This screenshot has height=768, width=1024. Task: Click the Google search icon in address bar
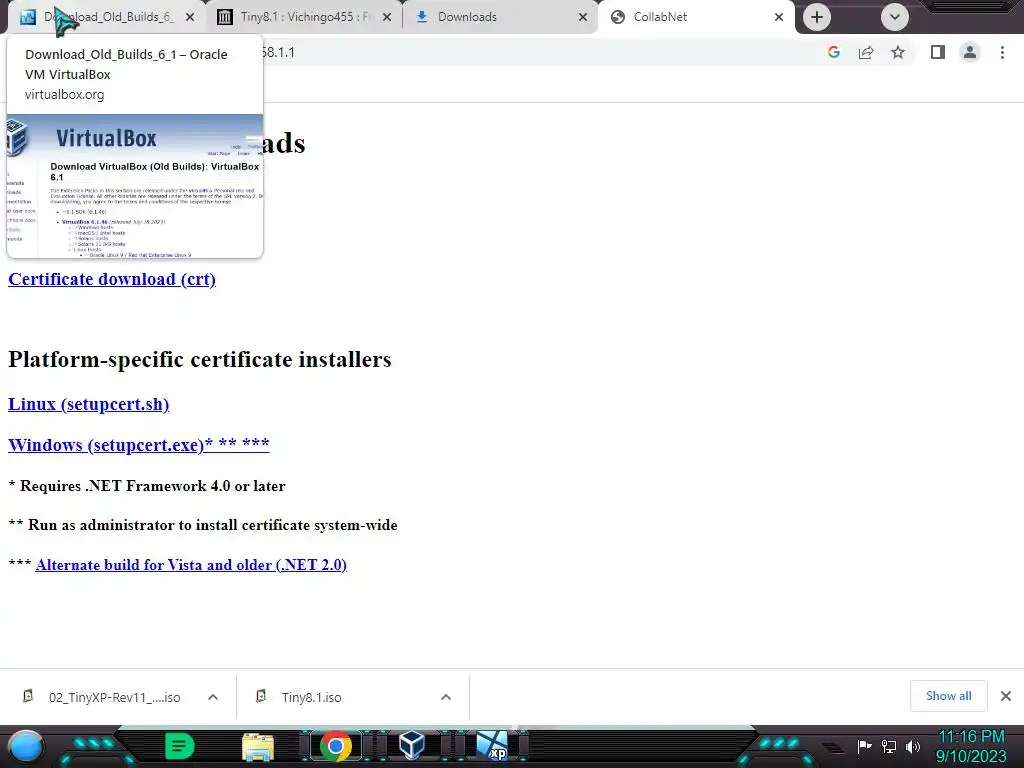[x=833, y=52]
